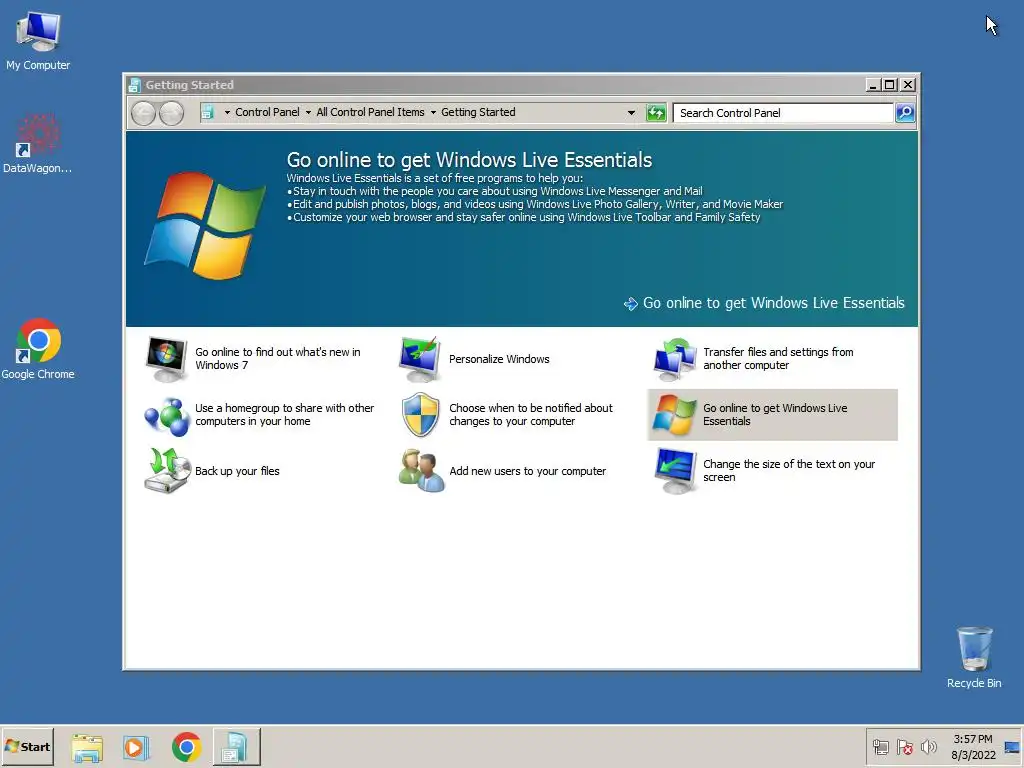
Task: Select 'Go online to get Windows Live Essentials' list text
Action: pos(775,415)
